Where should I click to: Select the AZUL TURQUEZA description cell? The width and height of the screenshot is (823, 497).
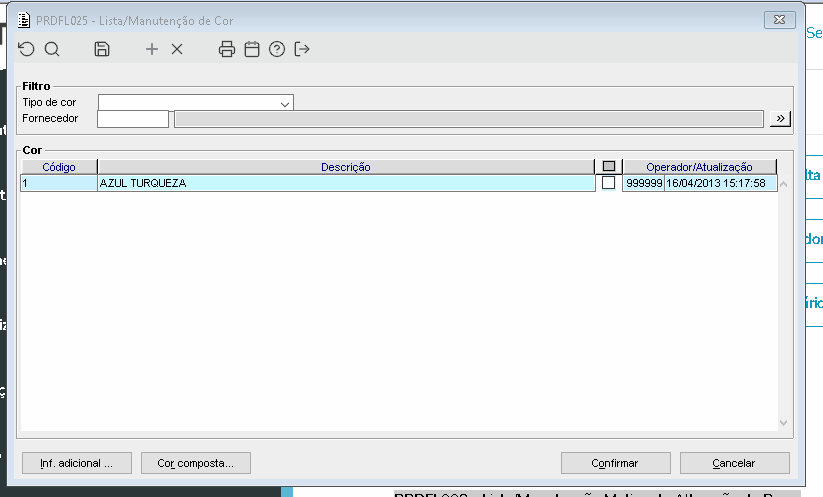346,183
